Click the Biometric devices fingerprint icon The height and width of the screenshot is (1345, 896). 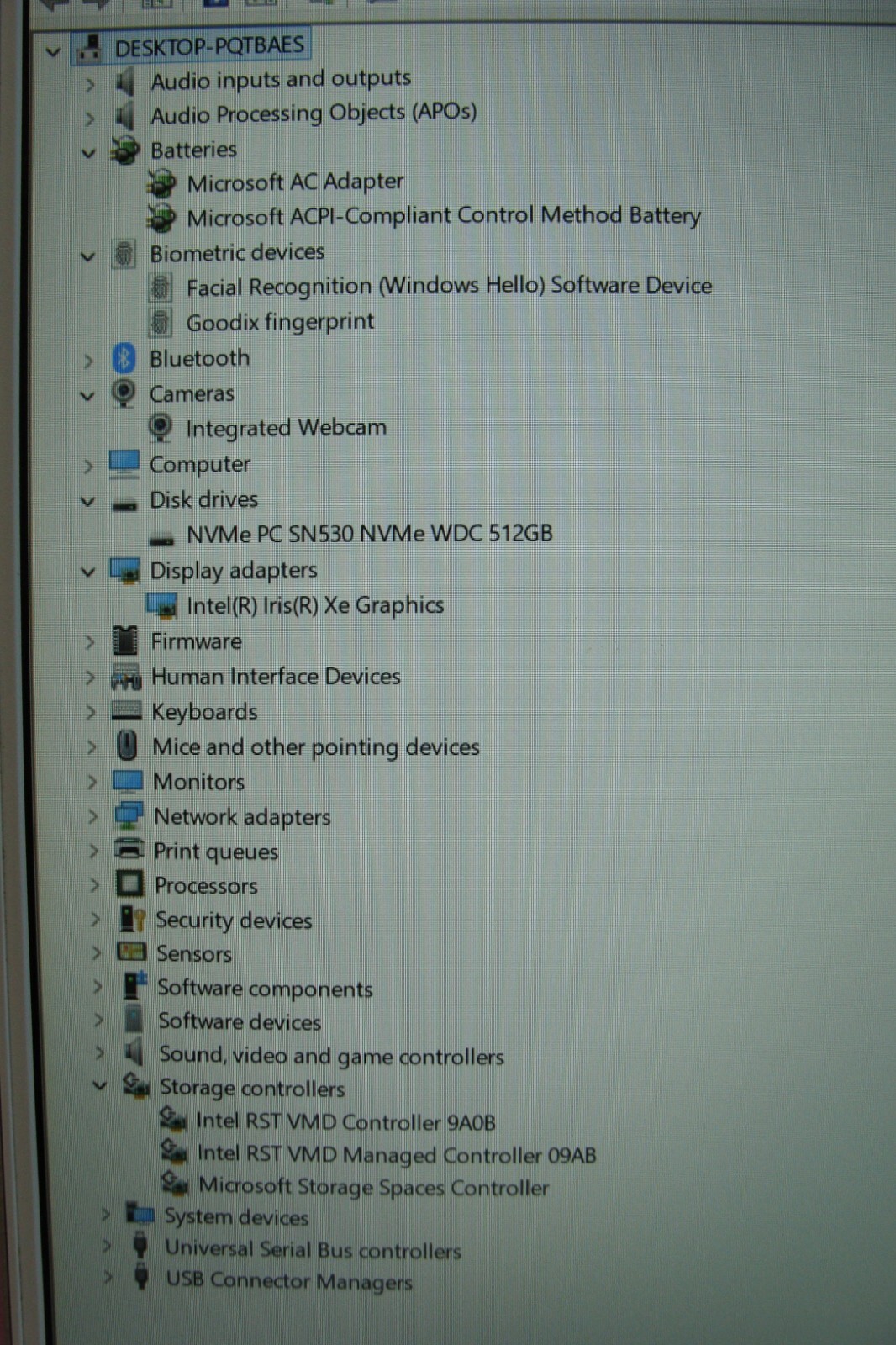coord(124,253)
